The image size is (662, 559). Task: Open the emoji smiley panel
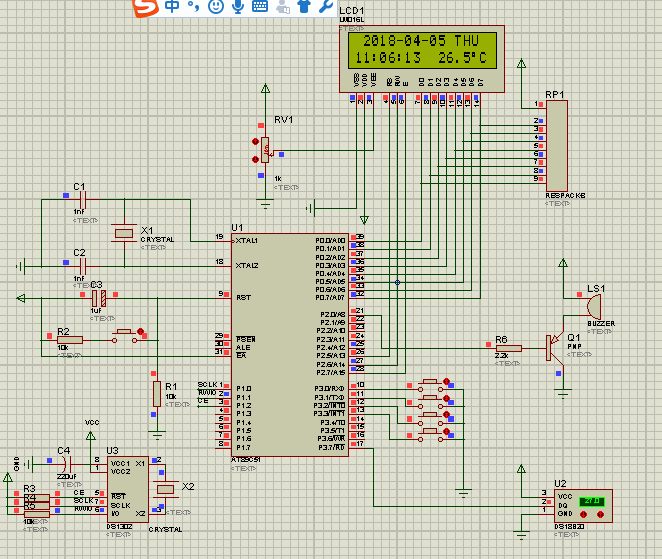pos(215,7)
